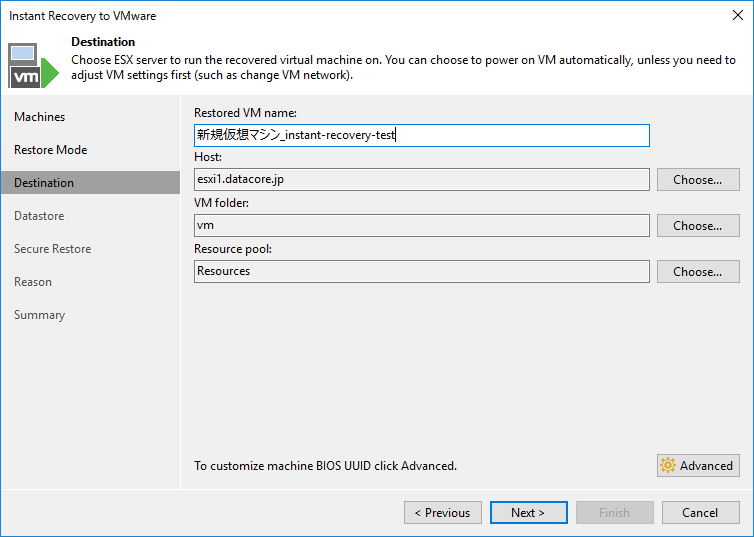
Task: Open the Restore Mode step
Action: tap(51, 150)
